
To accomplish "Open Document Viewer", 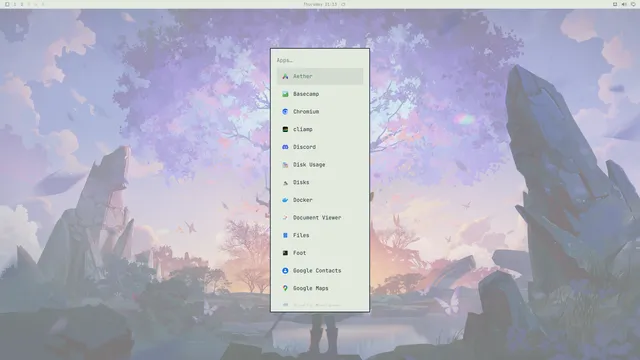I will tap(320, 218).
